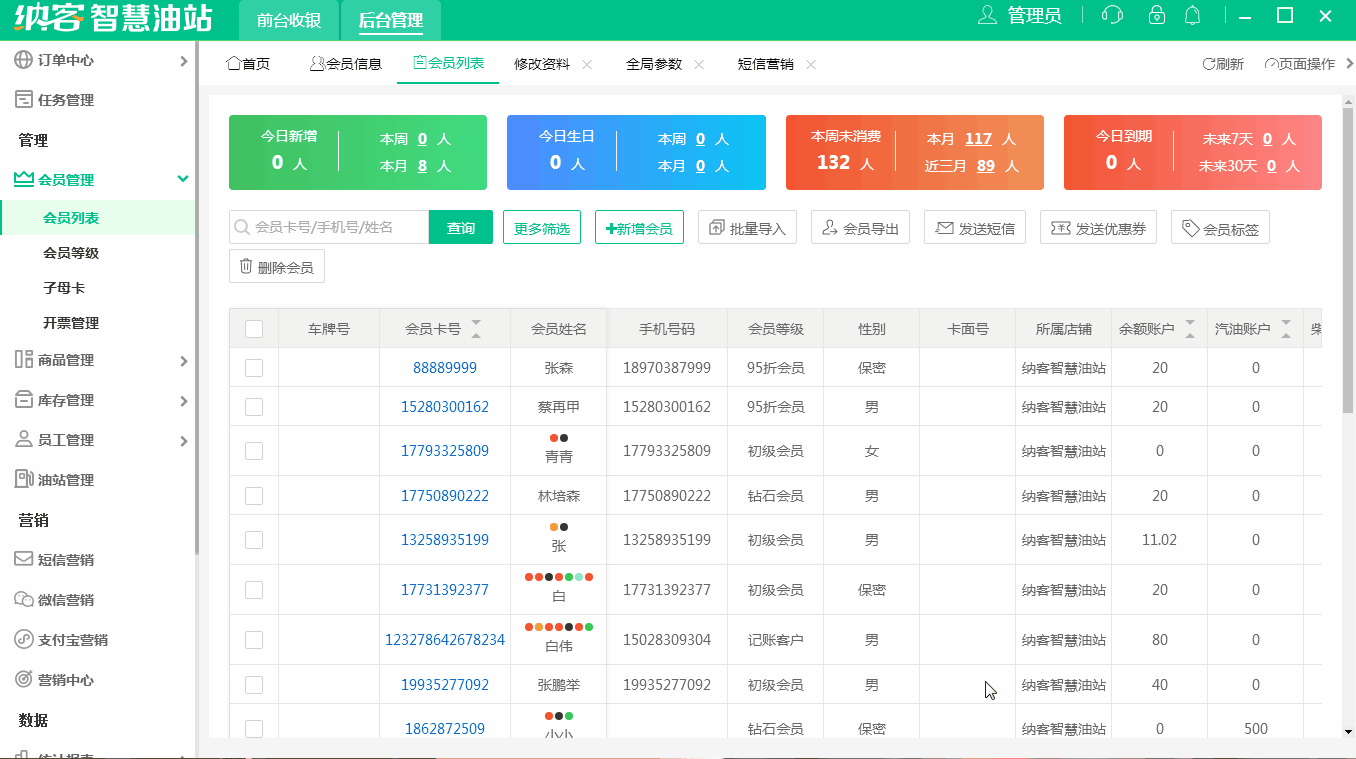Click the green 查询 search button
Screen dimensions: 1356x759
[x=461, y=228]
